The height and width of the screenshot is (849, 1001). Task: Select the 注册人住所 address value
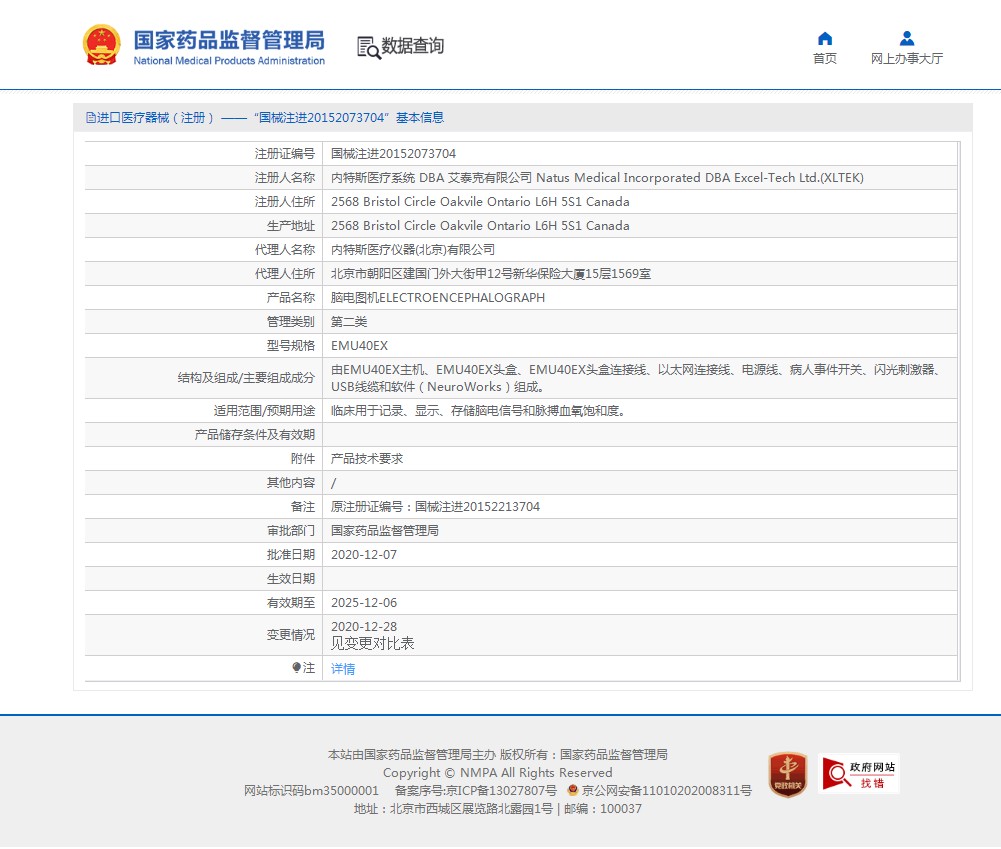480,202
